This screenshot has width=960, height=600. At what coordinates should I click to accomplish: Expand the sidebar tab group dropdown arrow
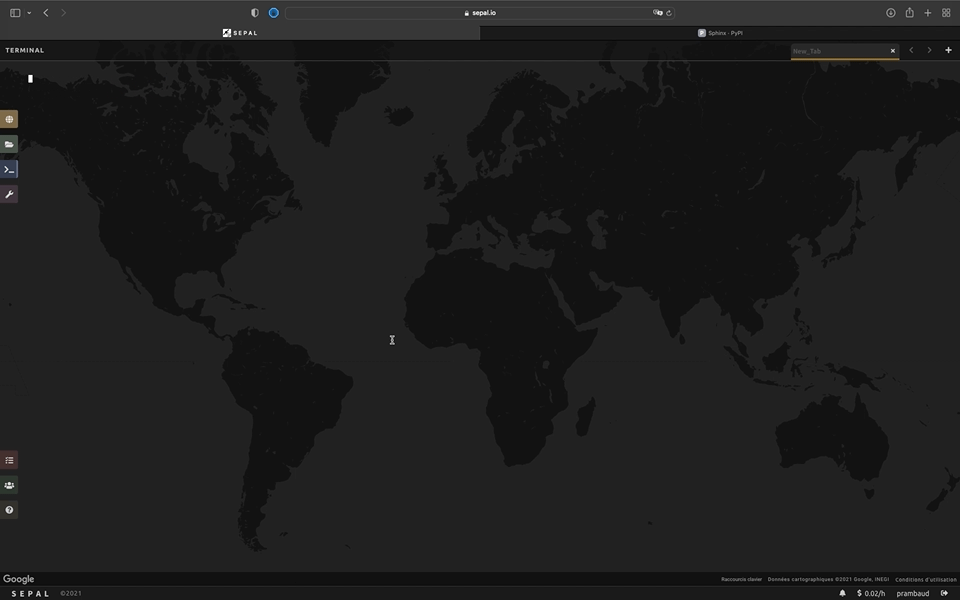point(29,13)
